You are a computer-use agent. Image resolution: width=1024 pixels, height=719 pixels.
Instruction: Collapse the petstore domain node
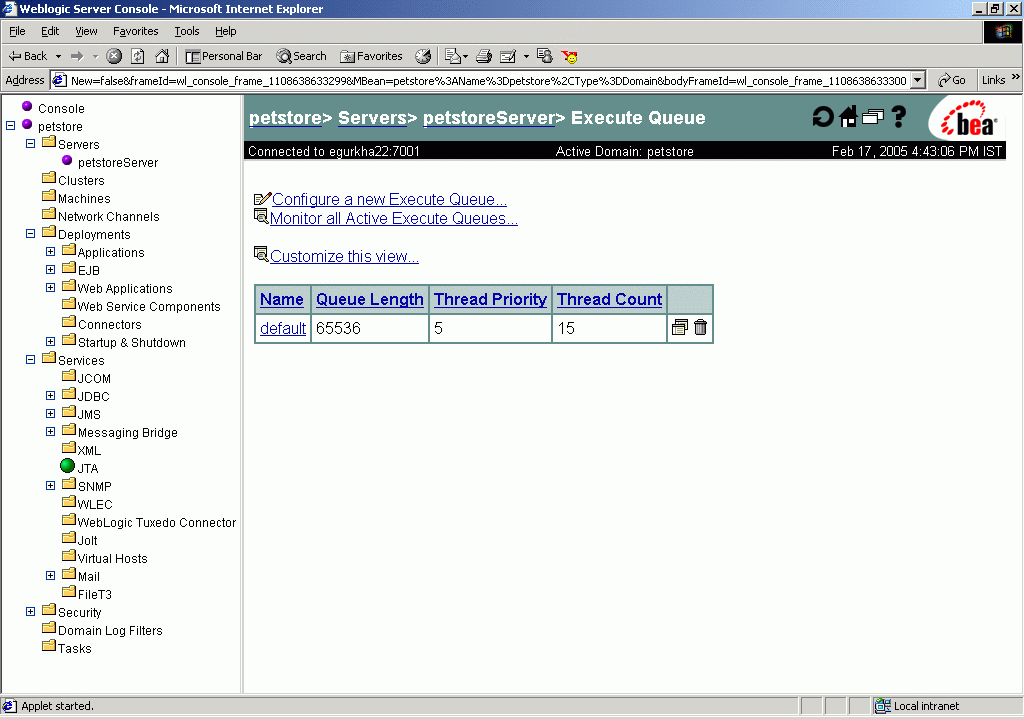pyautogui.click(x=10, y=125)
